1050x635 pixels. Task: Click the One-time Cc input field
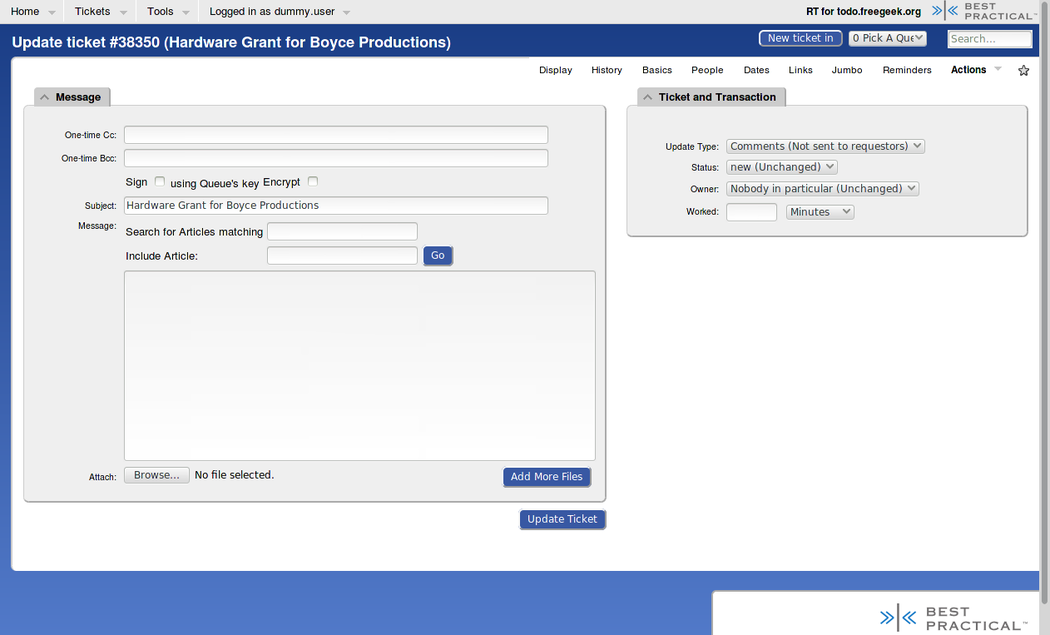336,135
